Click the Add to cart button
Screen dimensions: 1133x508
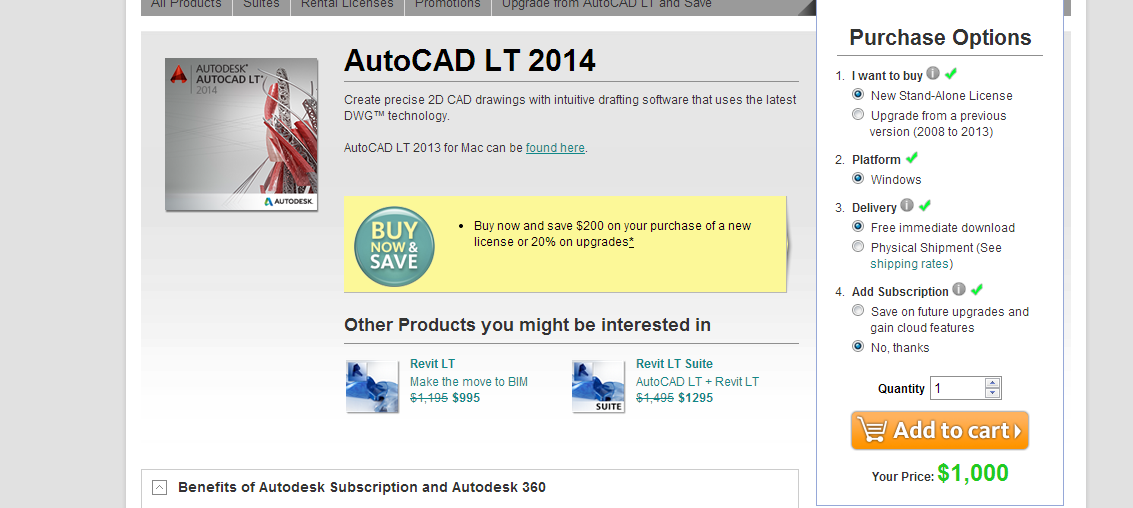point(940,431)
